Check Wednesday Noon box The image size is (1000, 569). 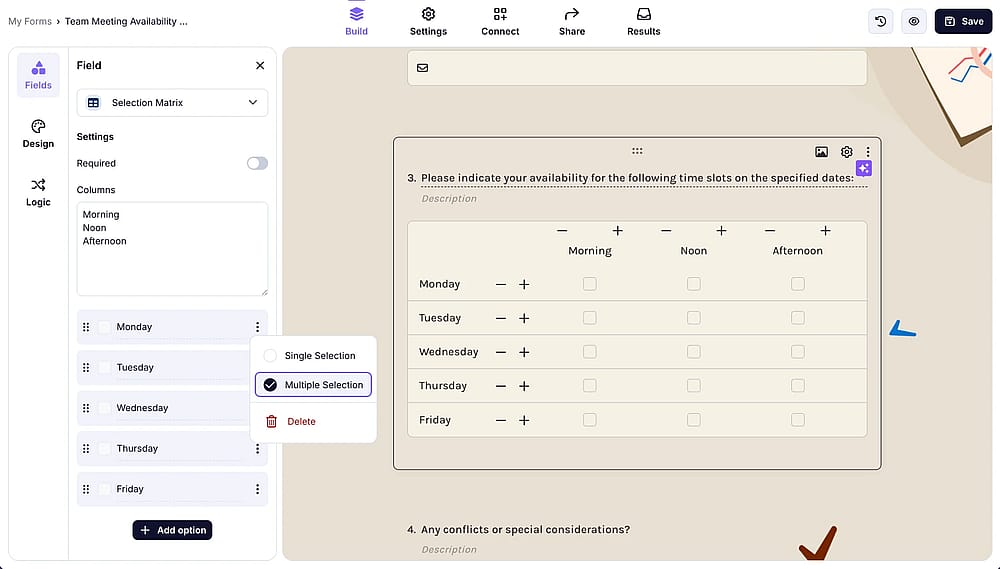tap(693, 351)
